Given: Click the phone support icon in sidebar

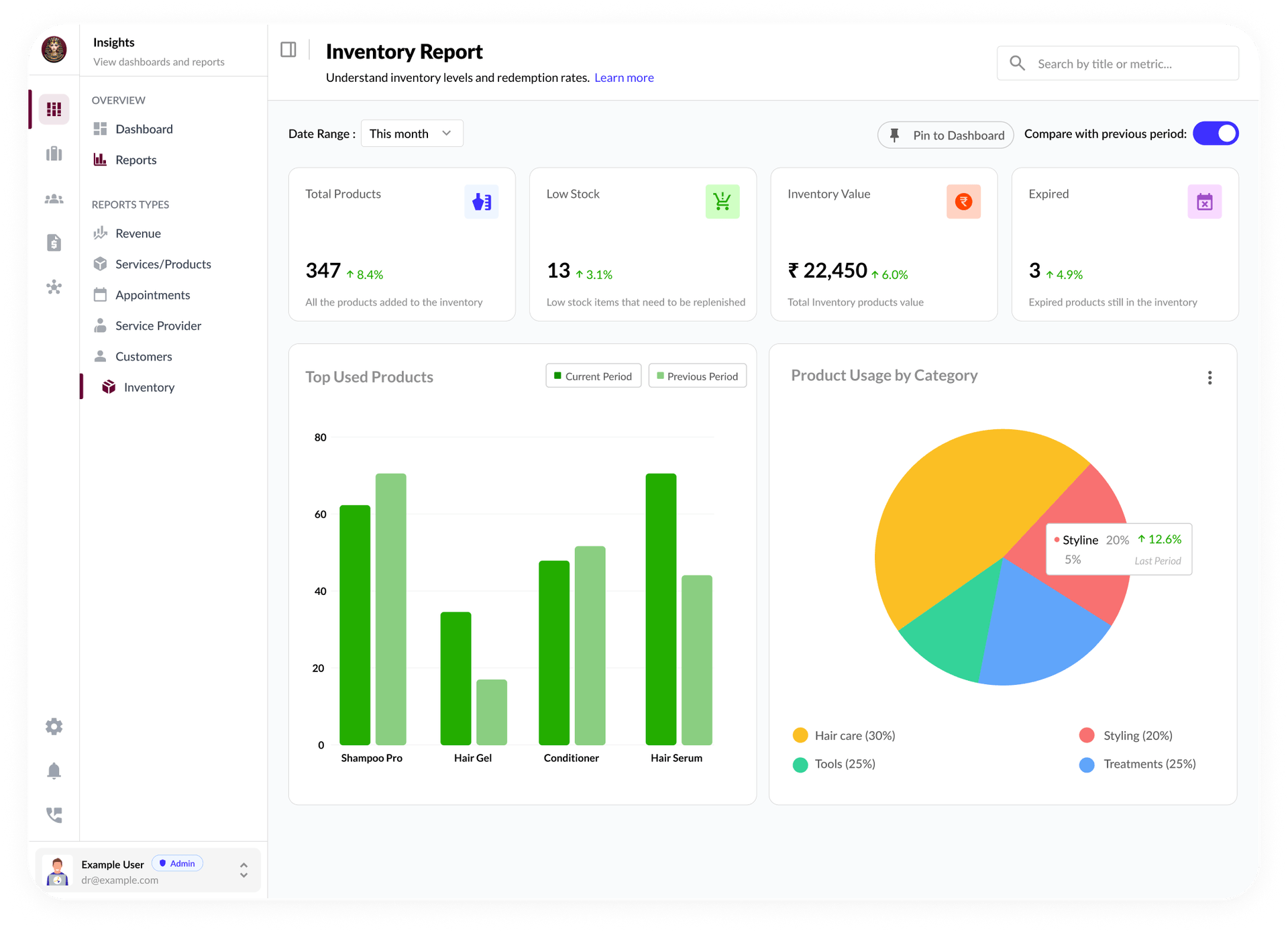Looking at the screenshot, I should tap(54, 814).
